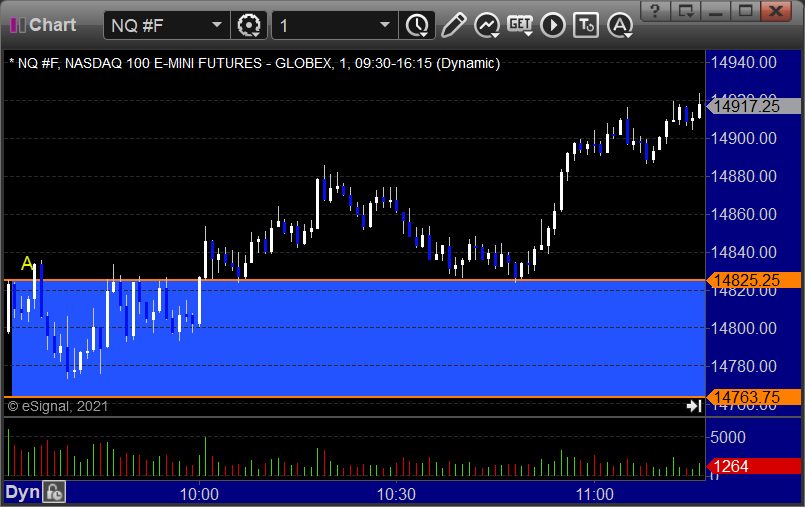This screenshot has width=805, height=507.
Task: Click the 5000 volume axis label
Action: point(728,437)
